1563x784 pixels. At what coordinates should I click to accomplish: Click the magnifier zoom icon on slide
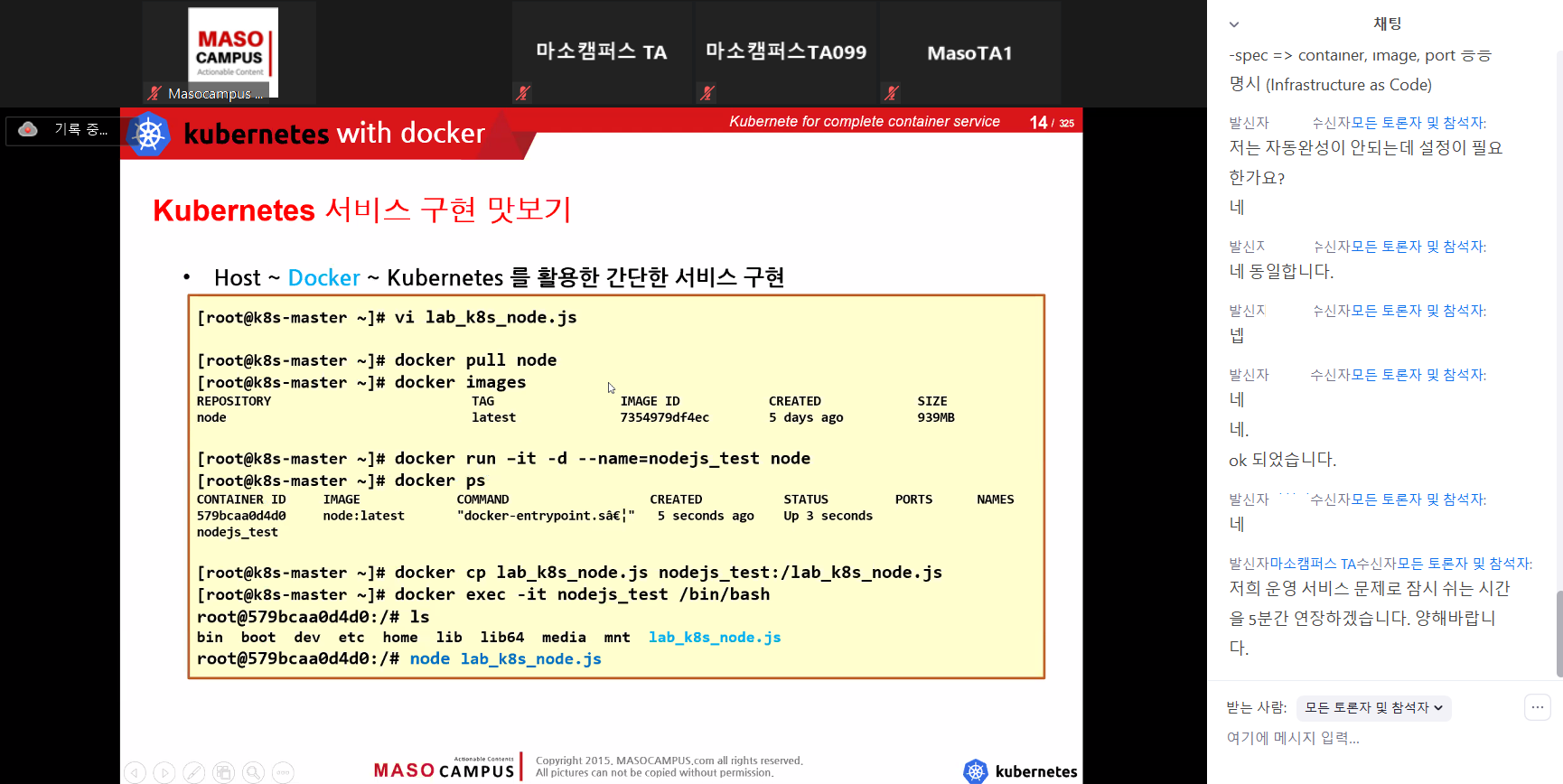click(254, 772)
